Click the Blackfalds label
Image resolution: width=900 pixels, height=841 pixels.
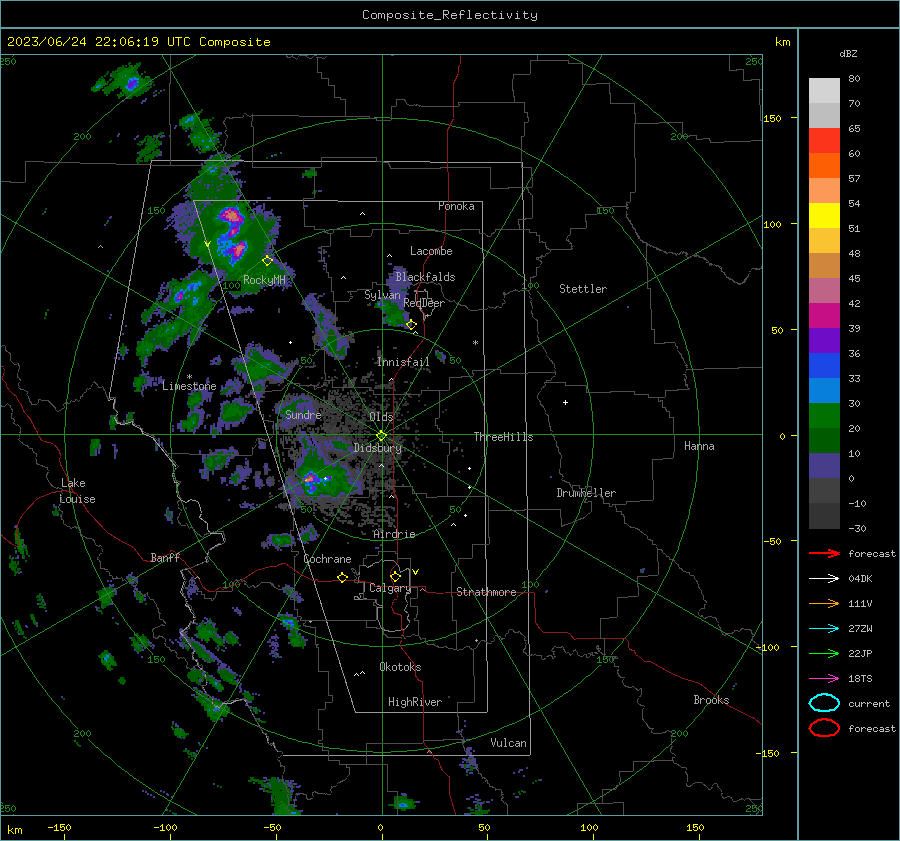point(425,277)
